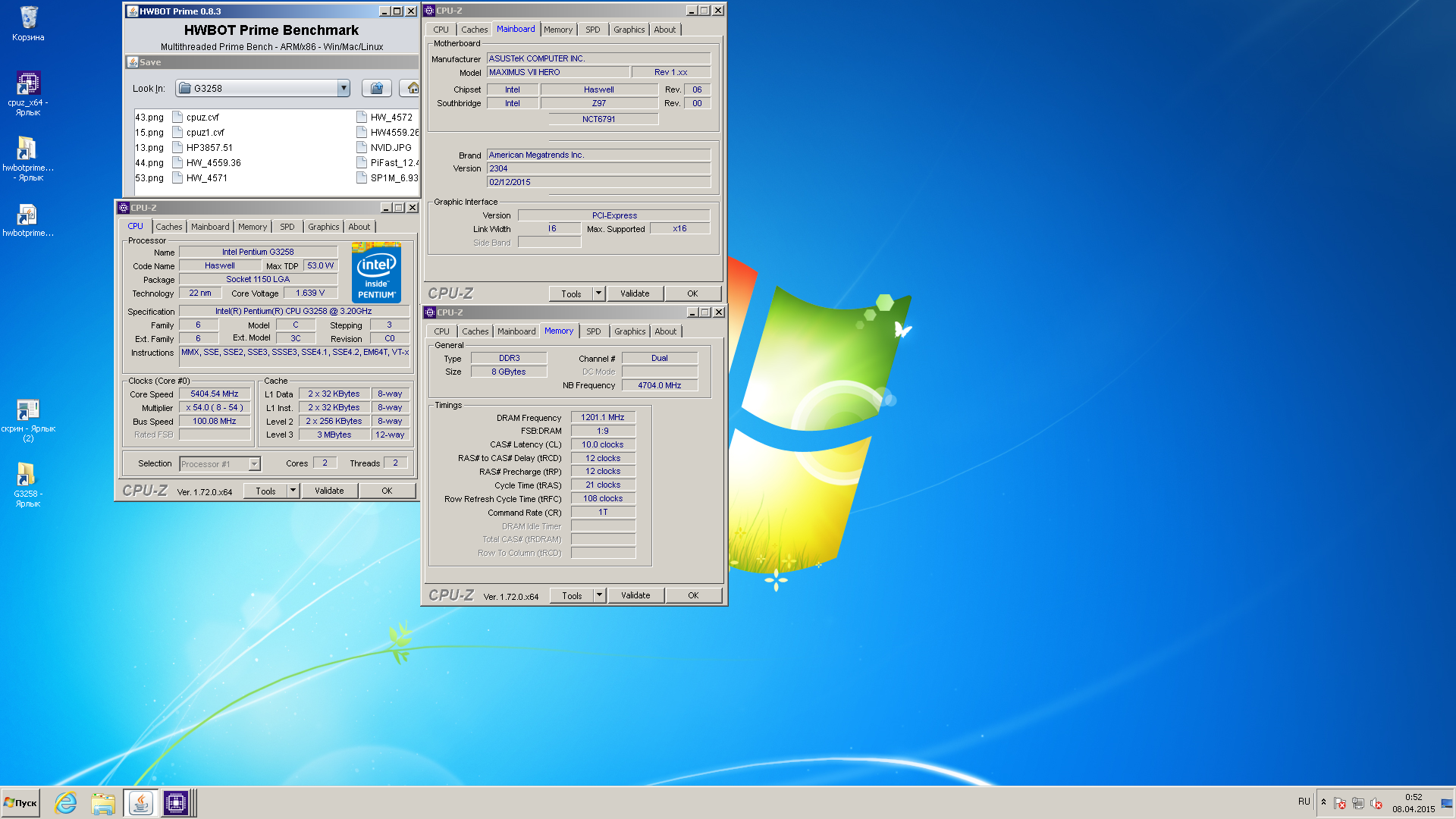Open Windows Explorer from the taskbar

point(102,803)
